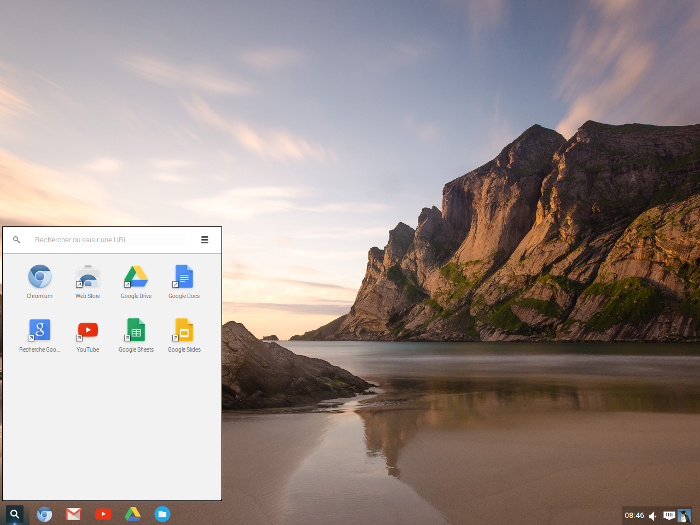Open Chromium from the shelf
The height and width of the screenshot is (525, 700).
point(44,514)
